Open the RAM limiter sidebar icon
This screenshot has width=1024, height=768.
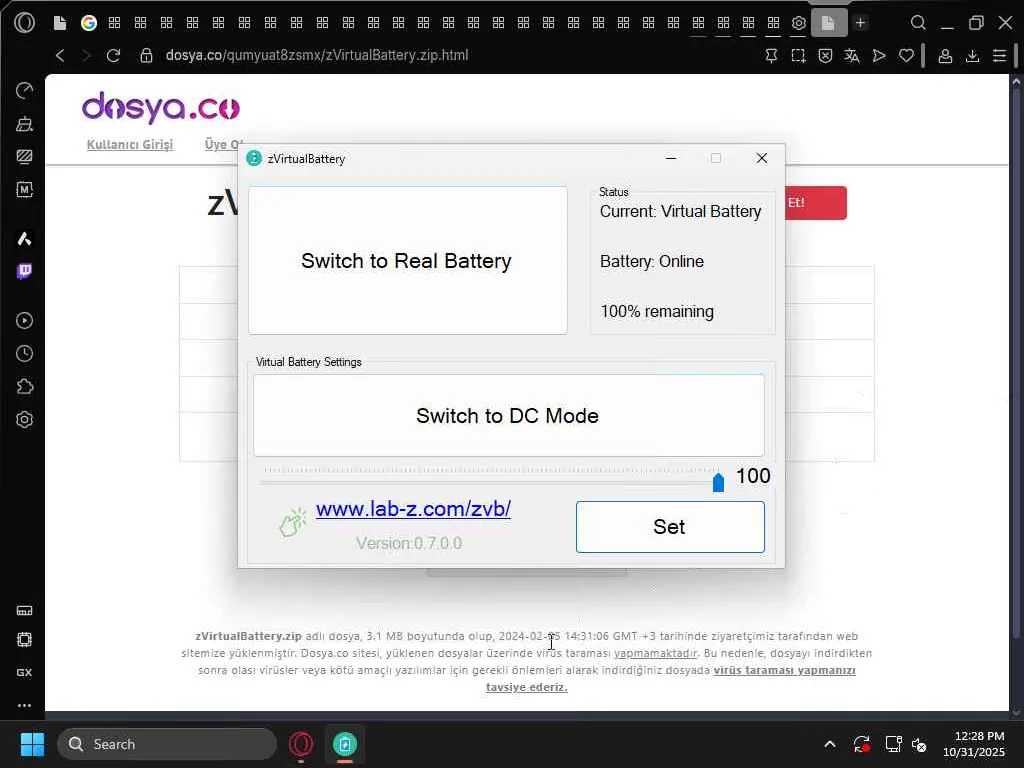24,611
